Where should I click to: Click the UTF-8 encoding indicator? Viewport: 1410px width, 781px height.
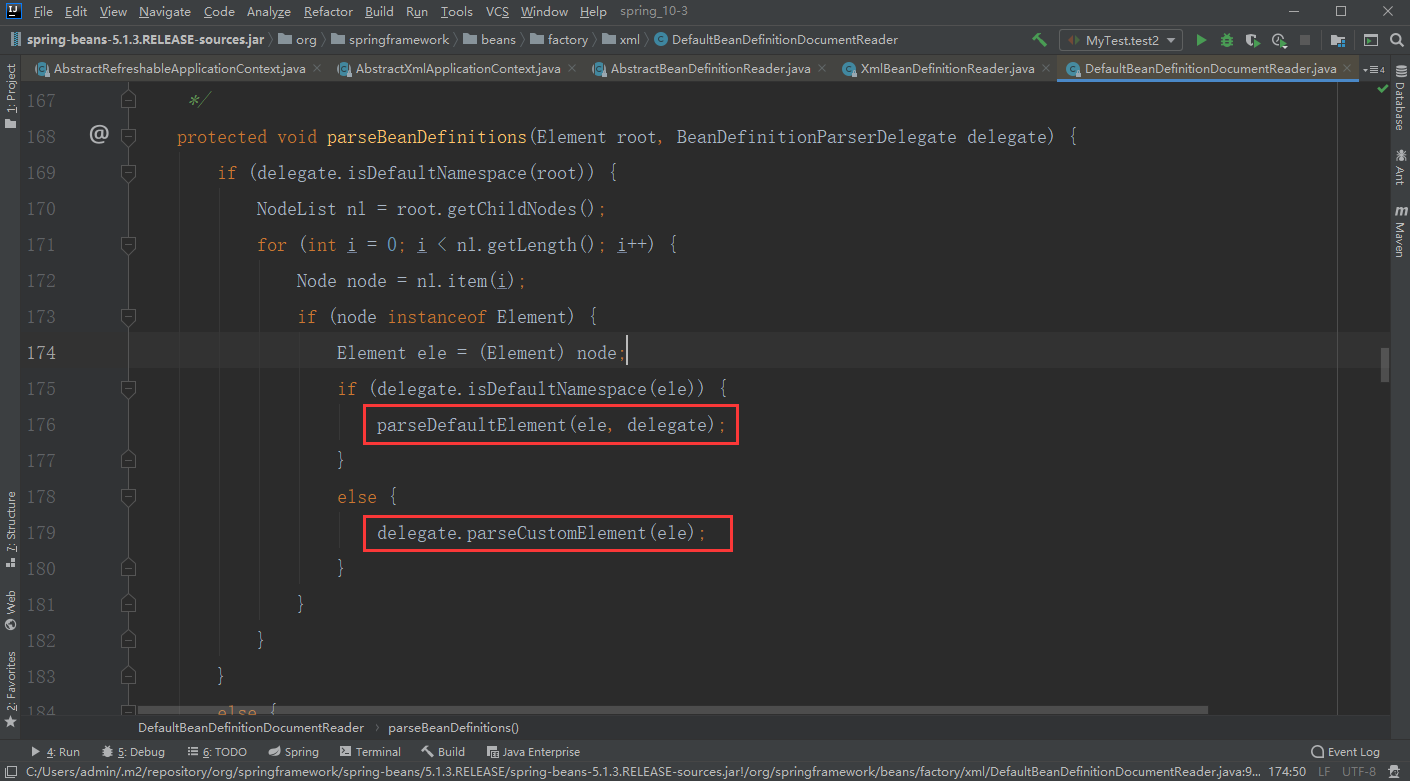1359,772
